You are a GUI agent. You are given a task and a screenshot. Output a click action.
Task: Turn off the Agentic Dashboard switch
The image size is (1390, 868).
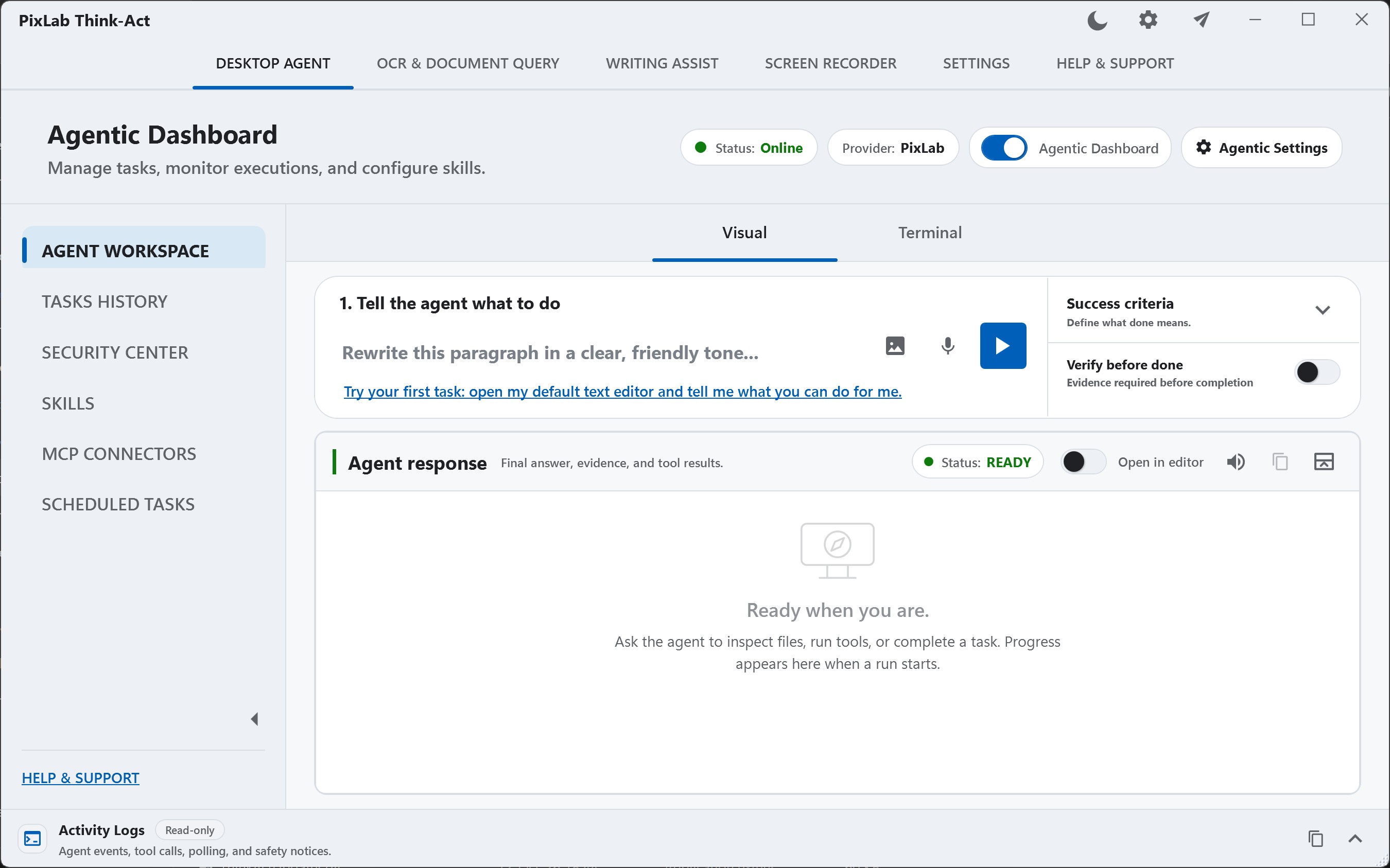(1004, 148)
